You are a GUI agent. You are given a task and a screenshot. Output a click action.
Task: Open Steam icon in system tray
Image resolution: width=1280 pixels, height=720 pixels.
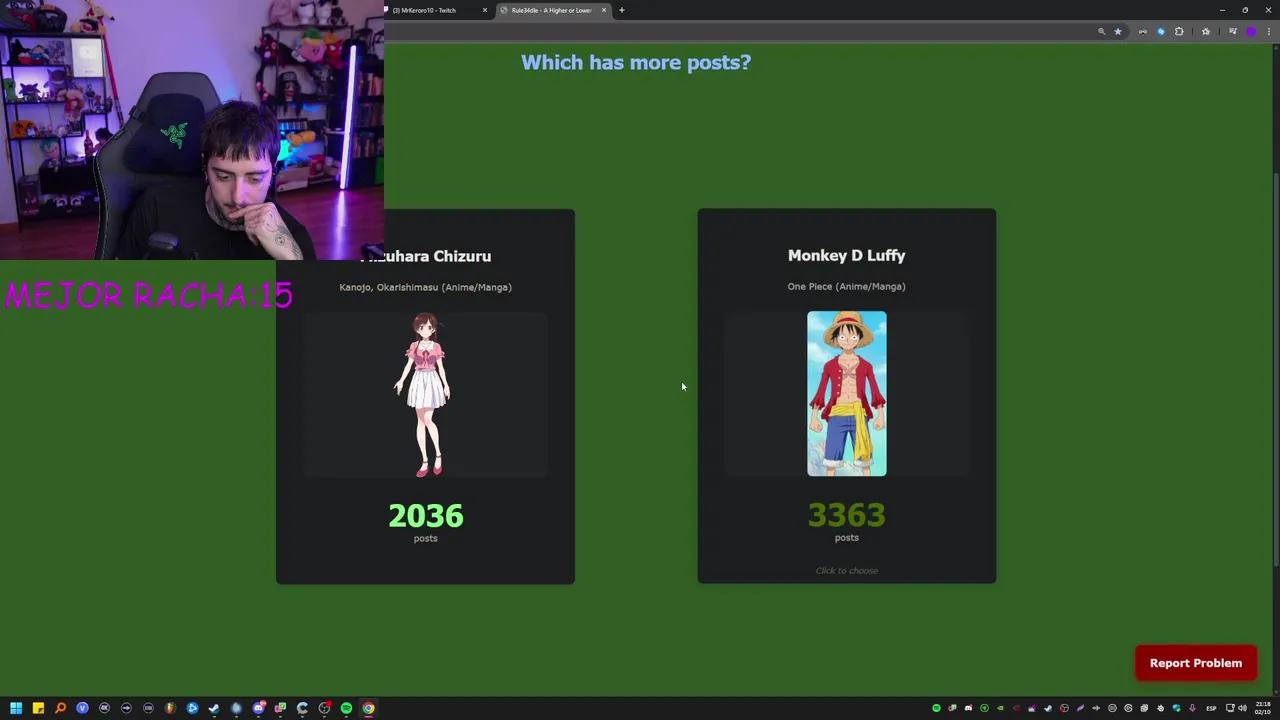(1048, 708)
